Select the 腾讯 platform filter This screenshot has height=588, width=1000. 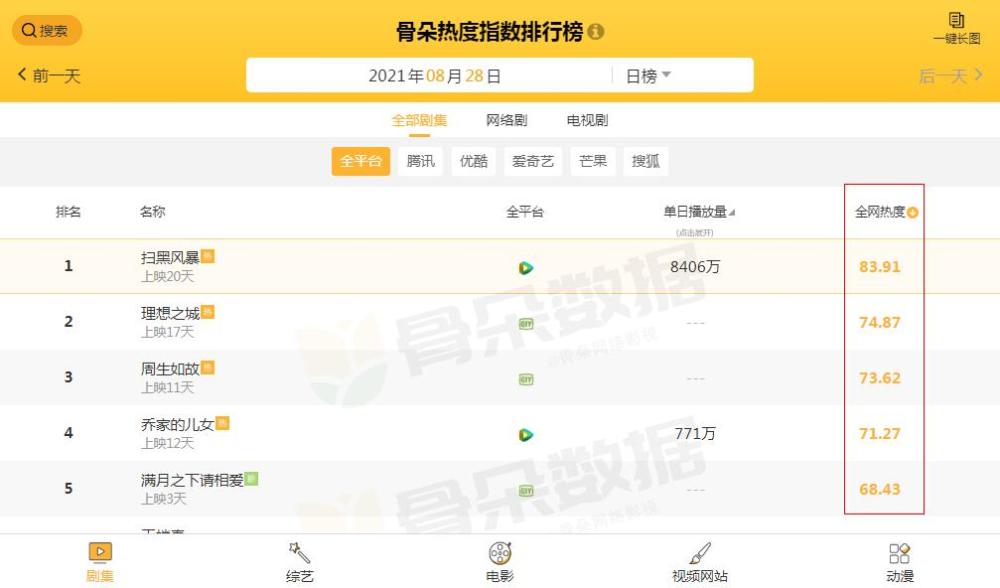[420, 161]
